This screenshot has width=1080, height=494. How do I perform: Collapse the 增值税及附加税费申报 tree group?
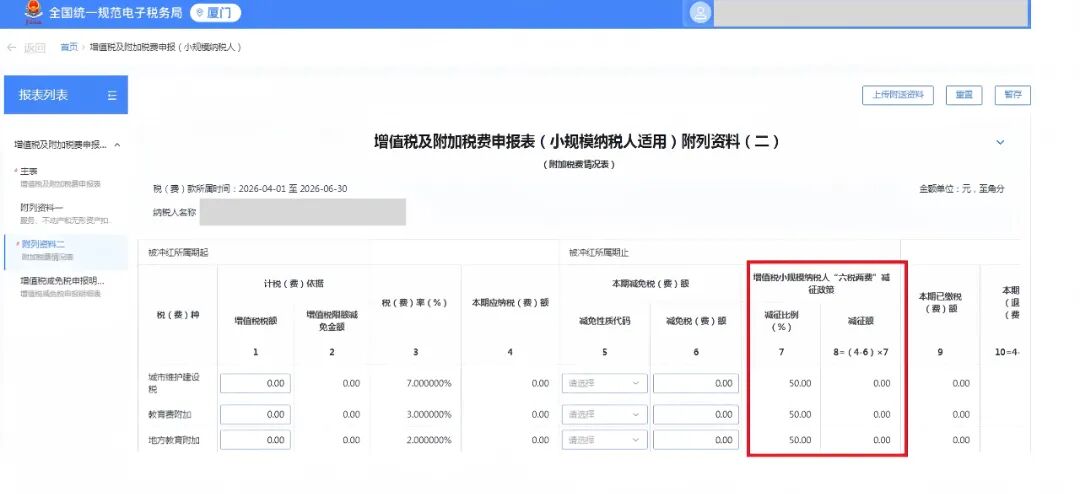point(117,145)
